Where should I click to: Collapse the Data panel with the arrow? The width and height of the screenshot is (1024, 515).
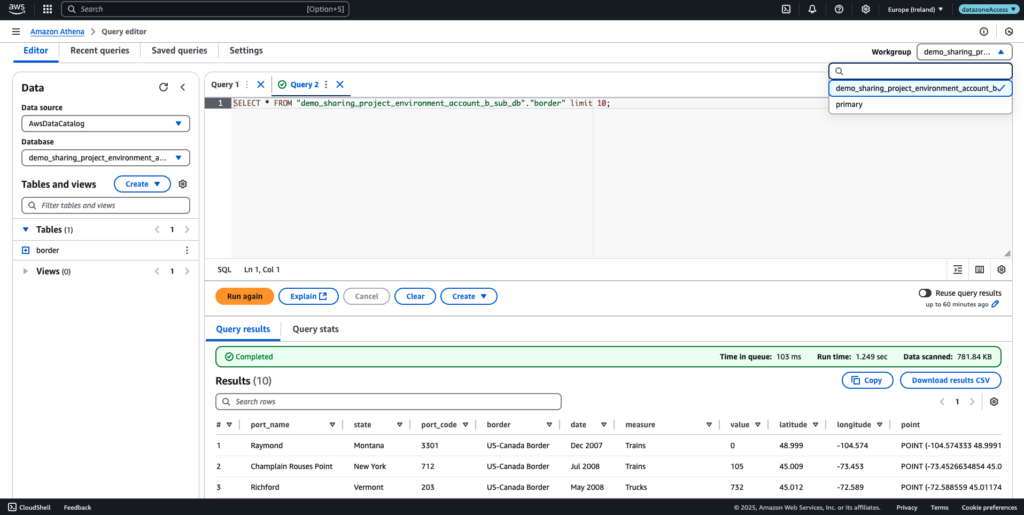183,87
